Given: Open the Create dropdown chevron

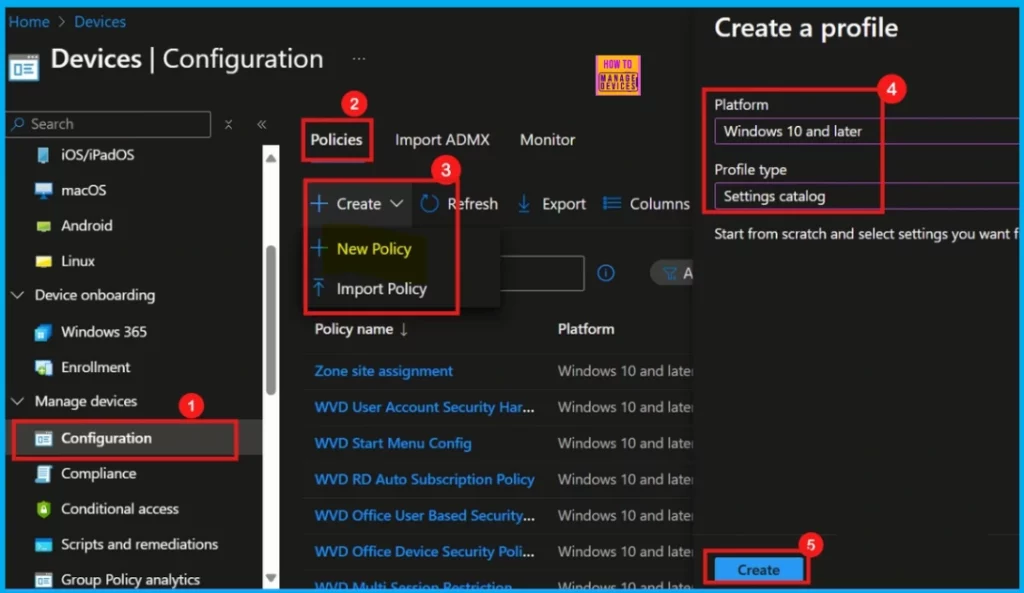Looking at the screenshot, I should (396, 204).
